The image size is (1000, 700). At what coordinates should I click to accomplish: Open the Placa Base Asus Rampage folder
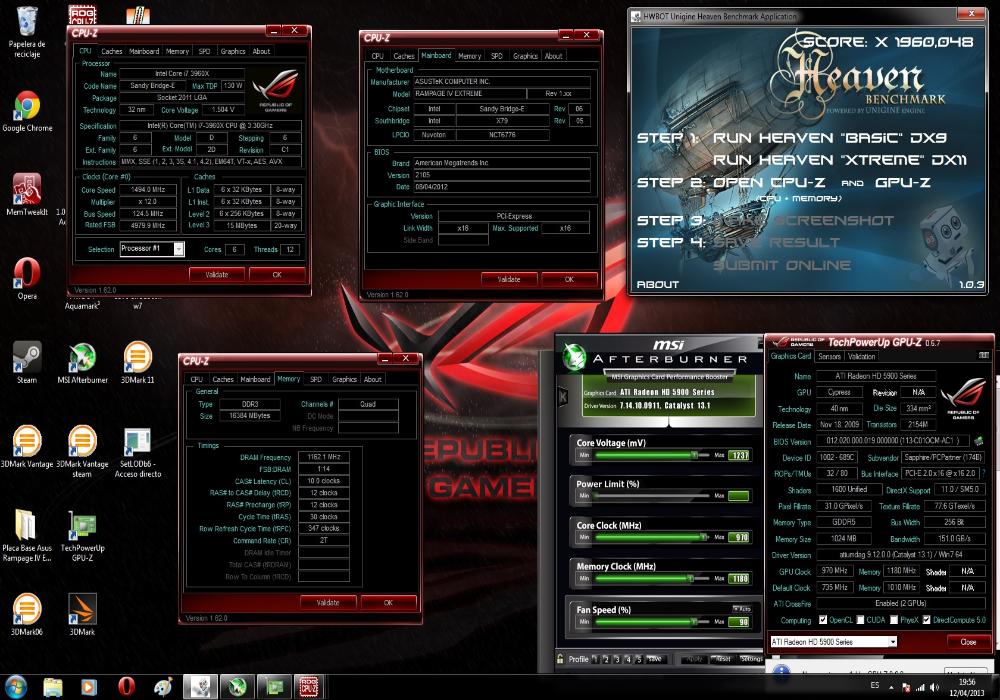pos(27,536)
